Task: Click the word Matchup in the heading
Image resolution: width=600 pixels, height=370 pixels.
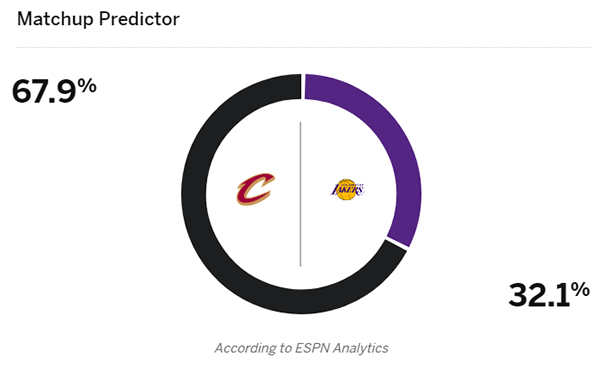Action: tap(55, 19)
